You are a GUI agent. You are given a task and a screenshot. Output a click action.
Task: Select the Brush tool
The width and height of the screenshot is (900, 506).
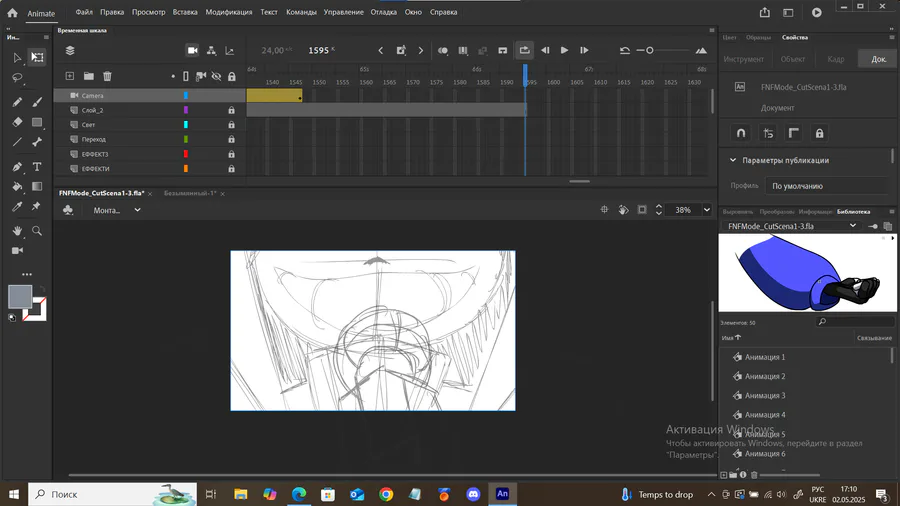pos(37,102)
